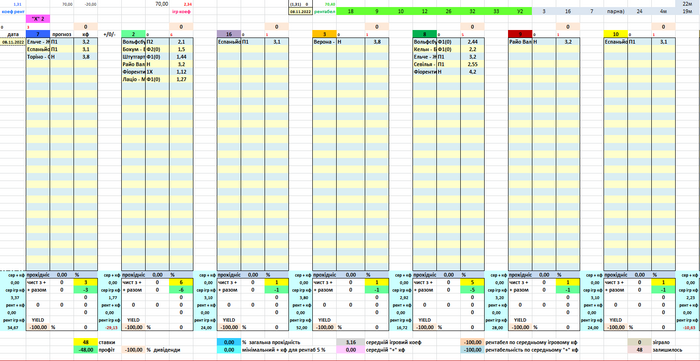
Task: Click the "парна)" cell in top row
Action: coord(616,11)
